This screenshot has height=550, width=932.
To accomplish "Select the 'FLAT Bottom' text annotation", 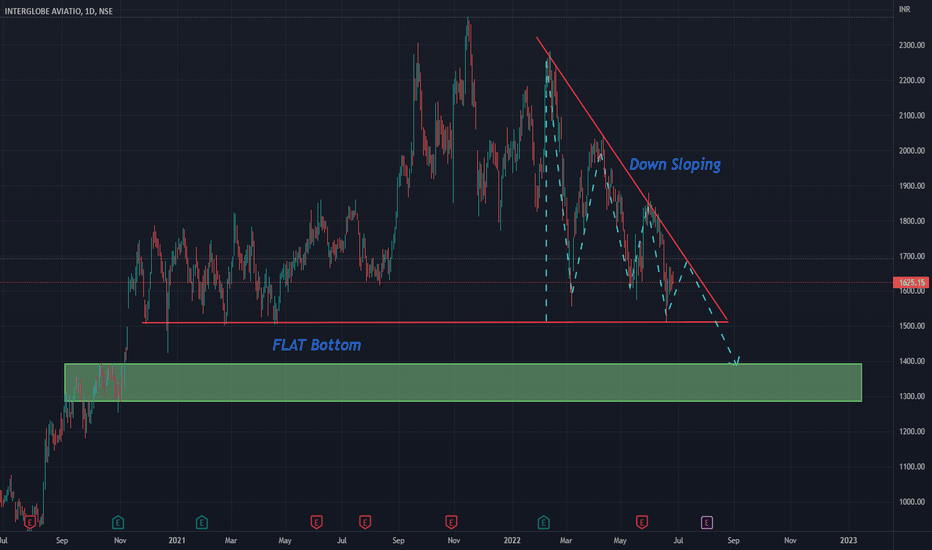I will [x=316, y=345].
